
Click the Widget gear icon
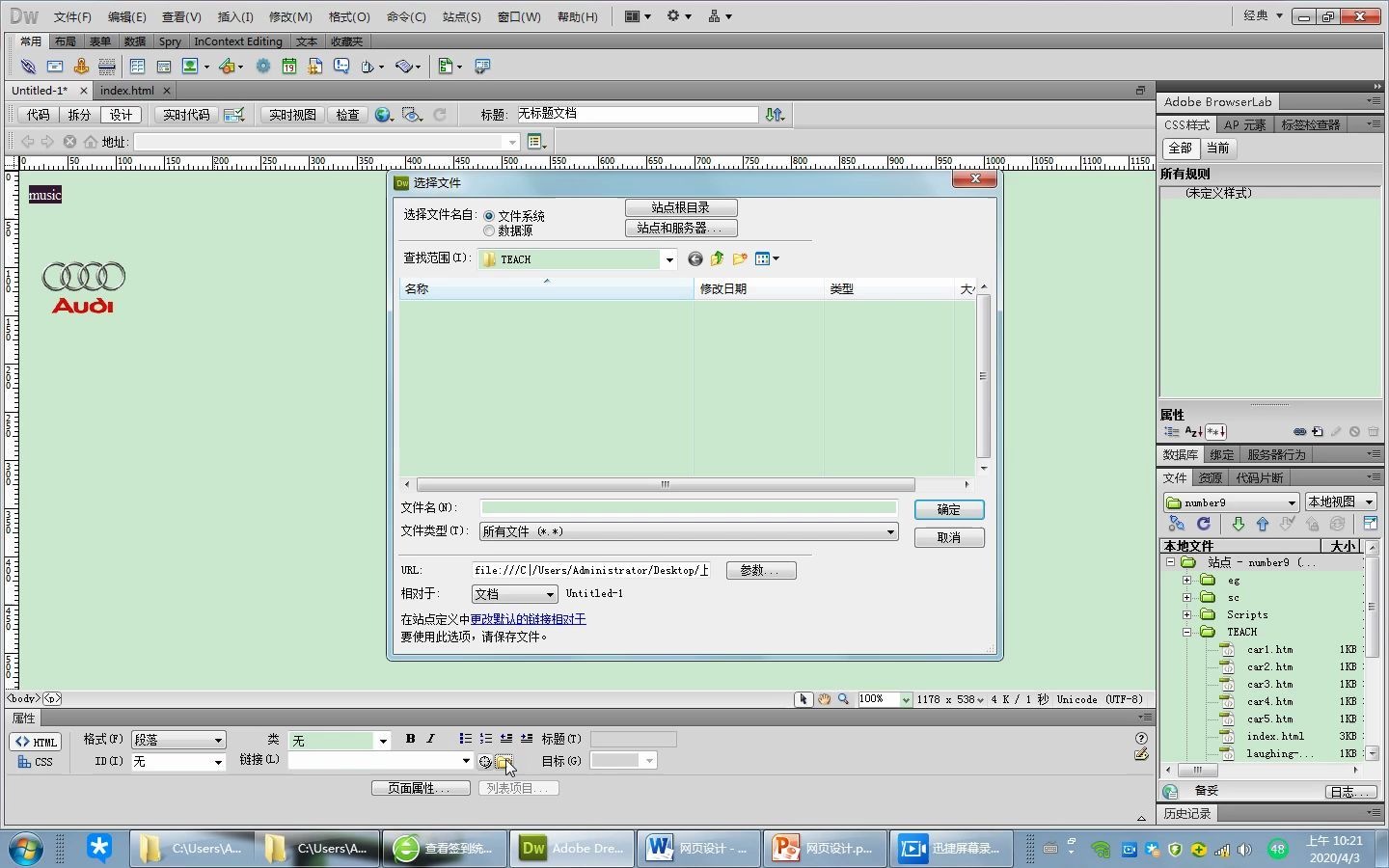click(x=262, y=67)
